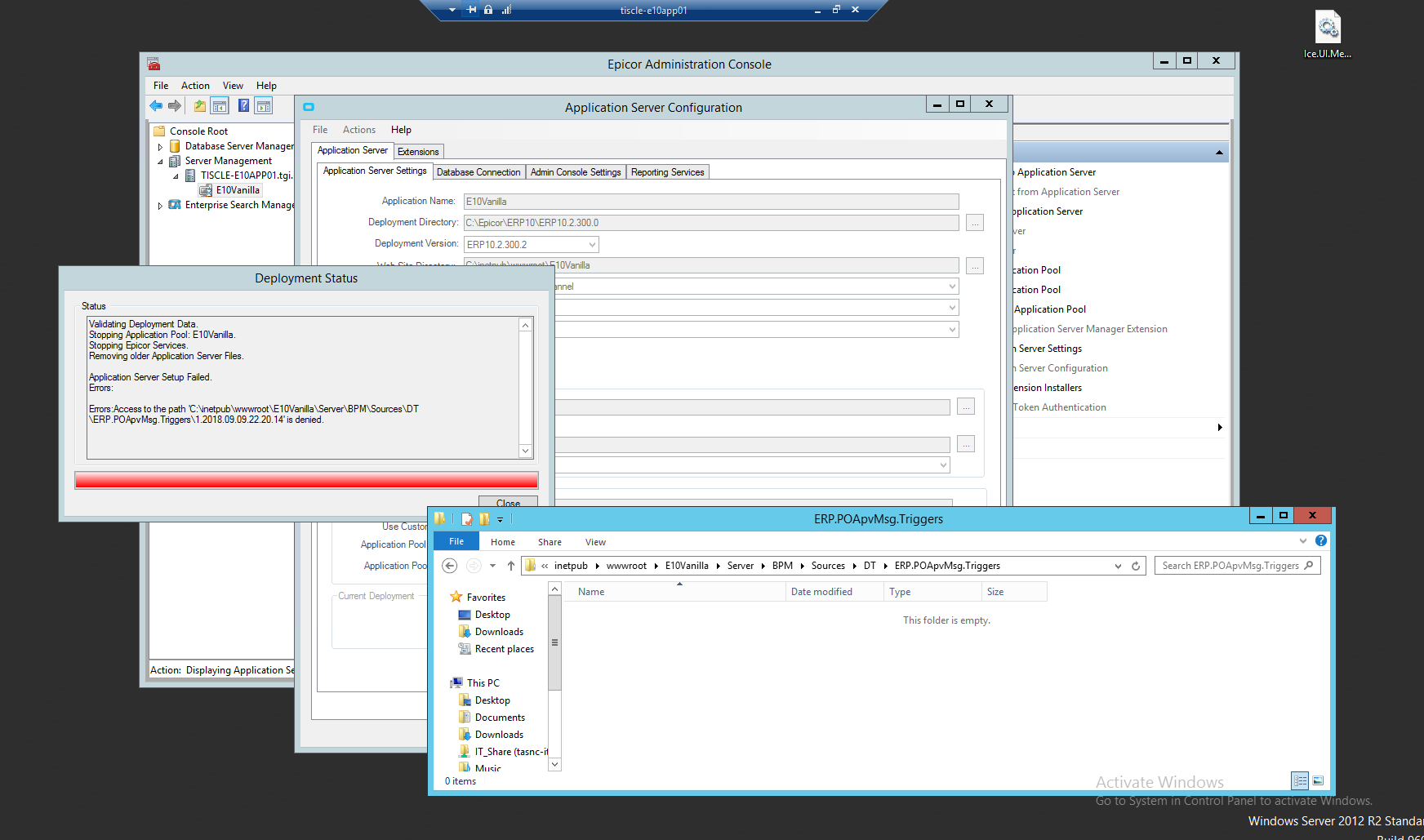Viewport: 1424px width, 840px height.
Task: Switch to Database Connection tab
Action: 478,172
